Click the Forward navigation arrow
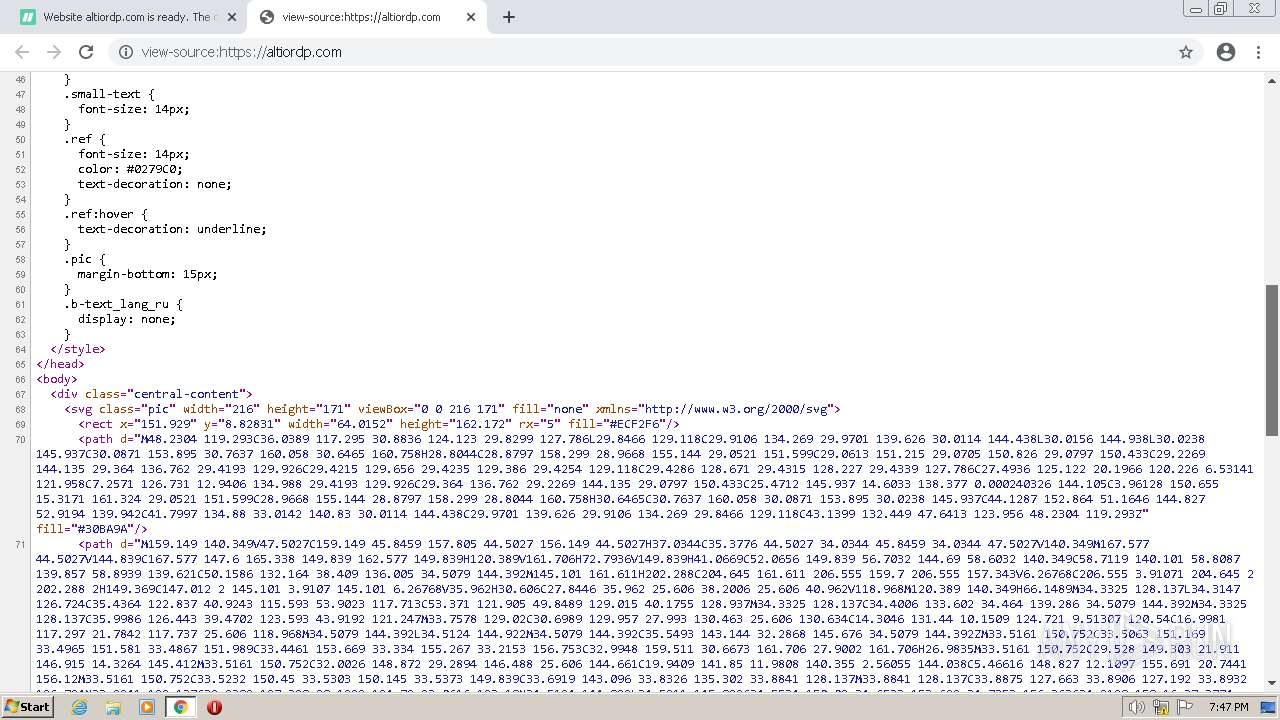This screenshot has height=720, width=1280. 54,52
